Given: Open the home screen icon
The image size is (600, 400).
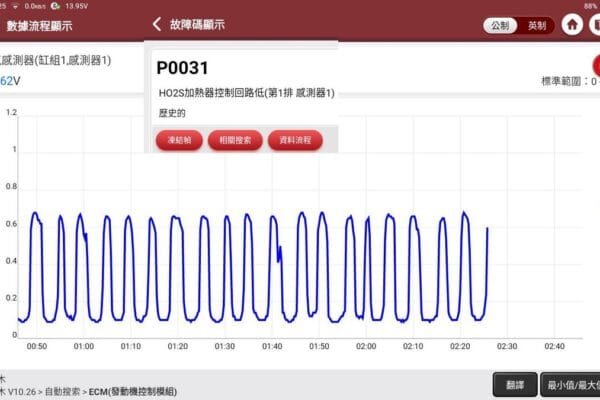Looking at the screenshot, I should [x=572, y=25].
